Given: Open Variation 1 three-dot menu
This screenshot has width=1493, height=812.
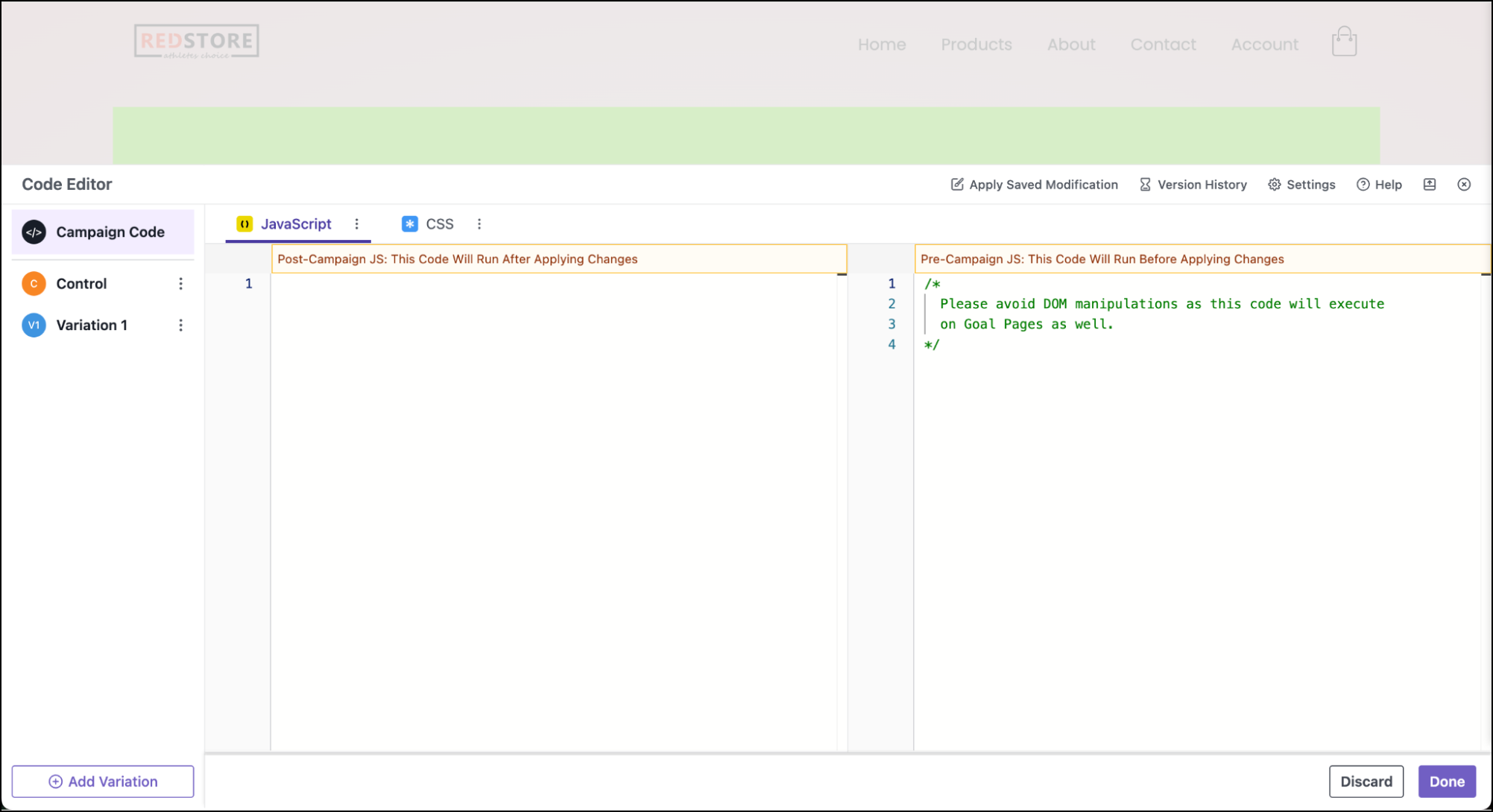Looking at the screenshot, I should 180,325.
